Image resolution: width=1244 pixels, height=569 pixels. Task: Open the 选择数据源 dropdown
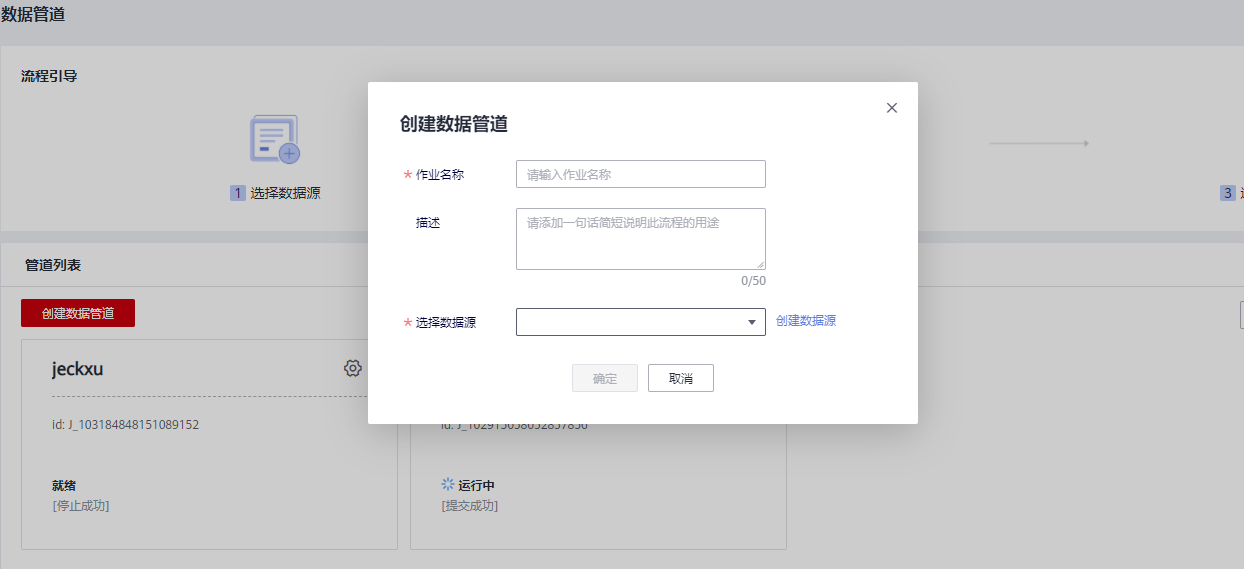(641, 322)
